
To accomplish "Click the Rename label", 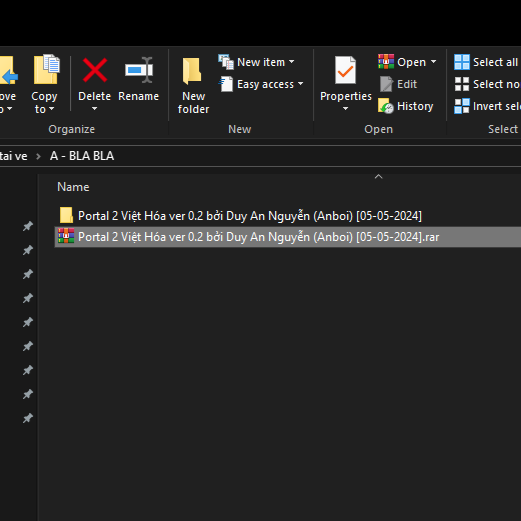I will coord(139,96).
